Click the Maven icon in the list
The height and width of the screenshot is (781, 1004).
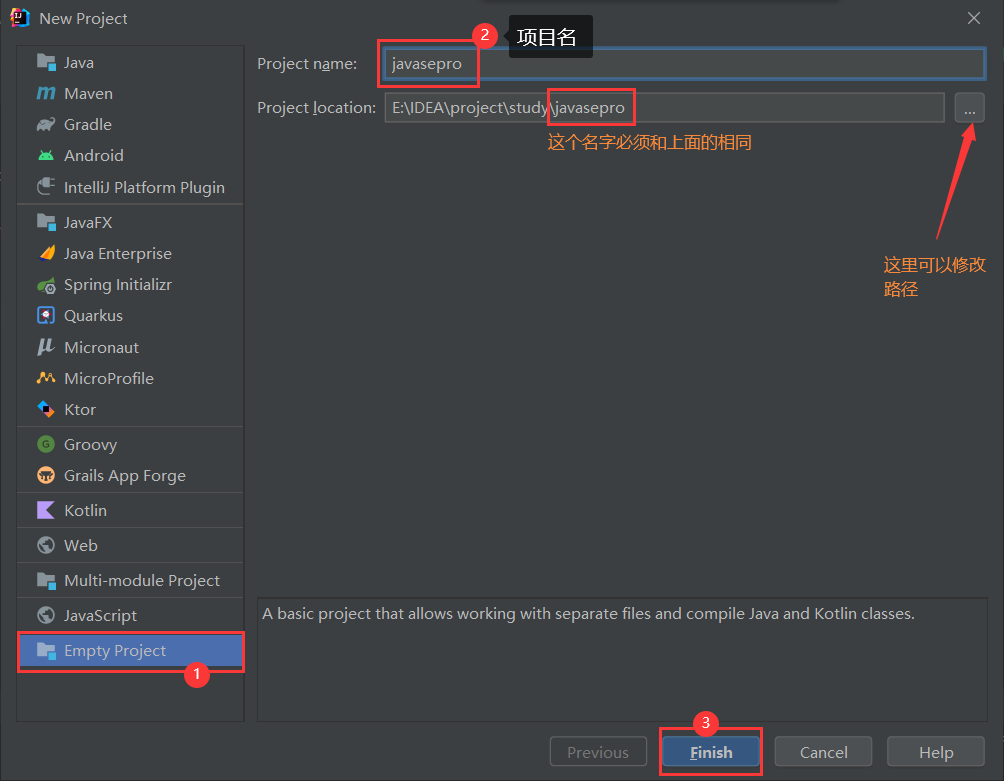click(x=46, y=93)
